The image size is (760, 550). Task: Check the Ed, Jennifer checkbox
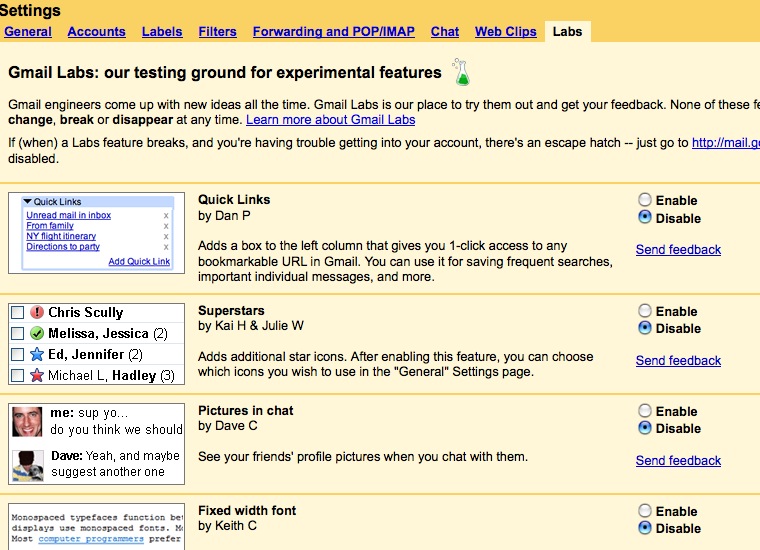[17, 355]
